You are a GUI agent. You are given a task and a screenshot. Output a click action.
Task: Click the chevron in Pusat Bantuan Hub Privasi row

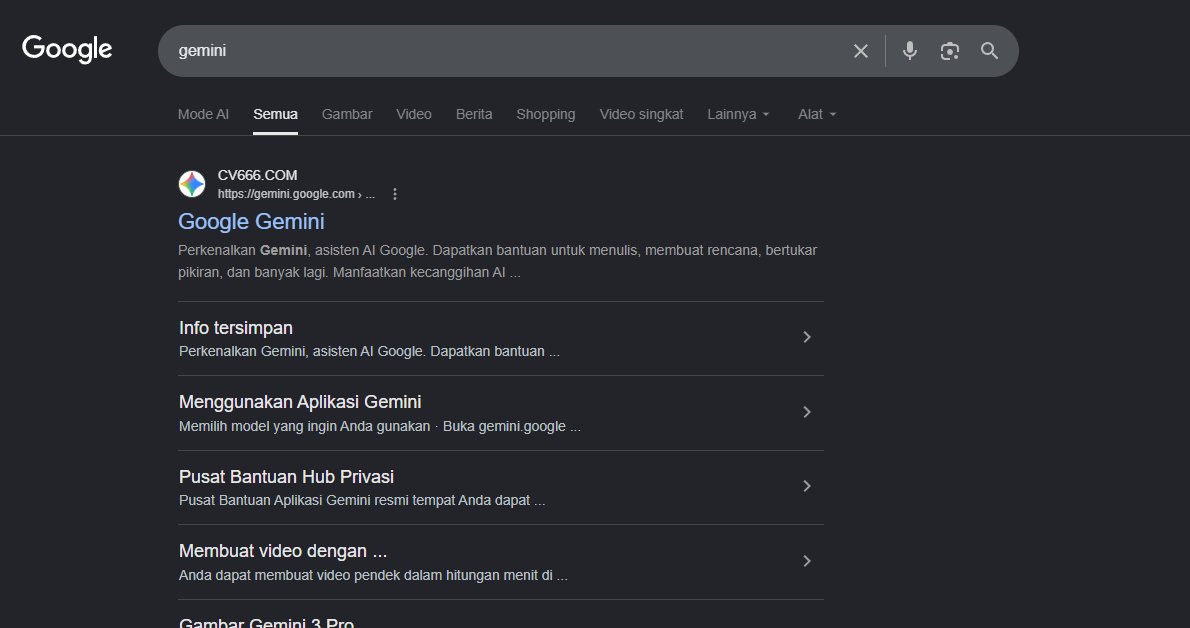click(x=807, y=486)
